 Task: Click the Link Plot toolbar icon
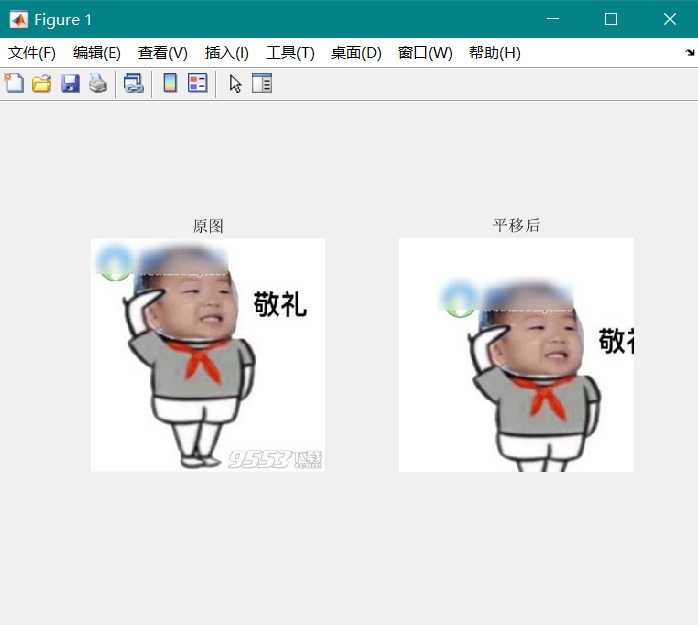click(134, 83)
